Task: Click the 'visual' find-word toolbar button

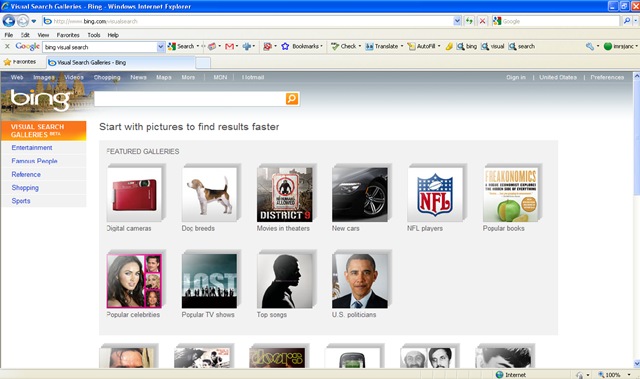Action: tap(493, 47)
